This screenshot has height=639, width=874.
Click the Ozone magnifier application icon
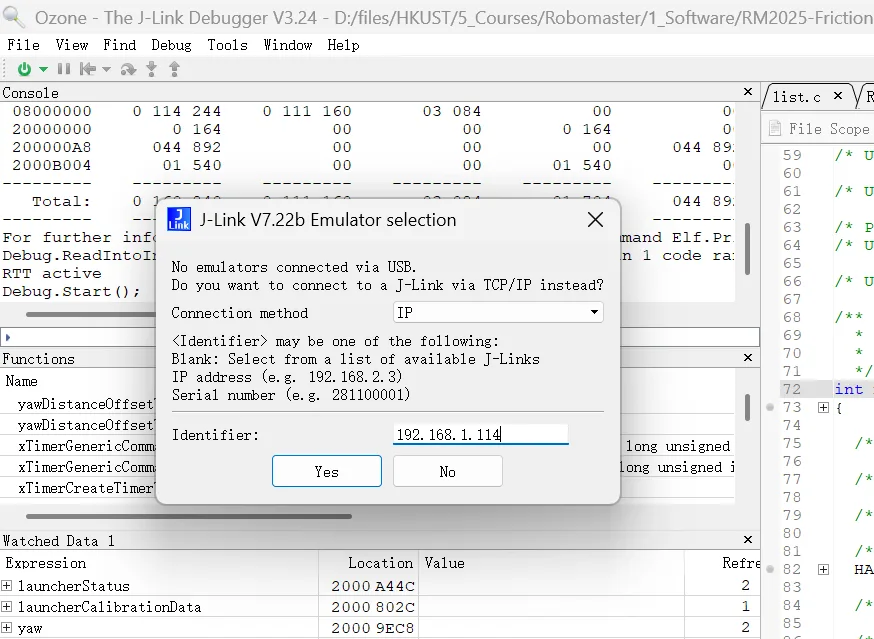pyautogui.click(x=13, y=17)
